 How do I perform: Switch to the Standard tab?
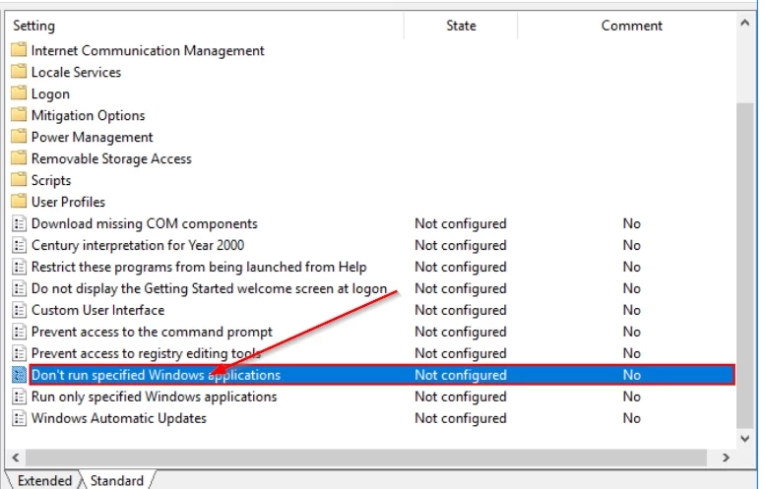(x=116, y=481)
